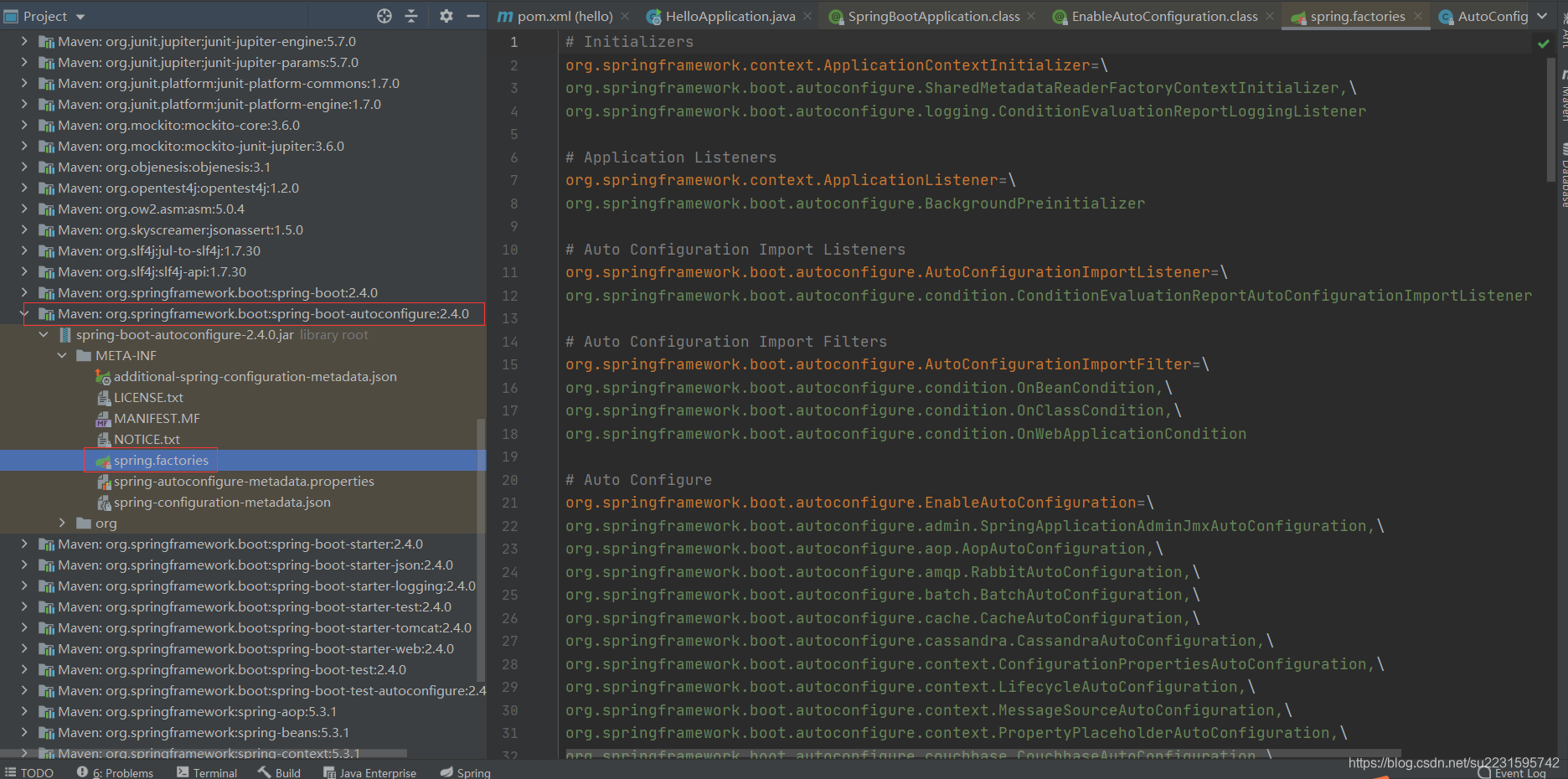This screenshot has width=1568, height=779.
Task: Close the EnableAutoConfiguration.class tab
Action: point(1270,16)
